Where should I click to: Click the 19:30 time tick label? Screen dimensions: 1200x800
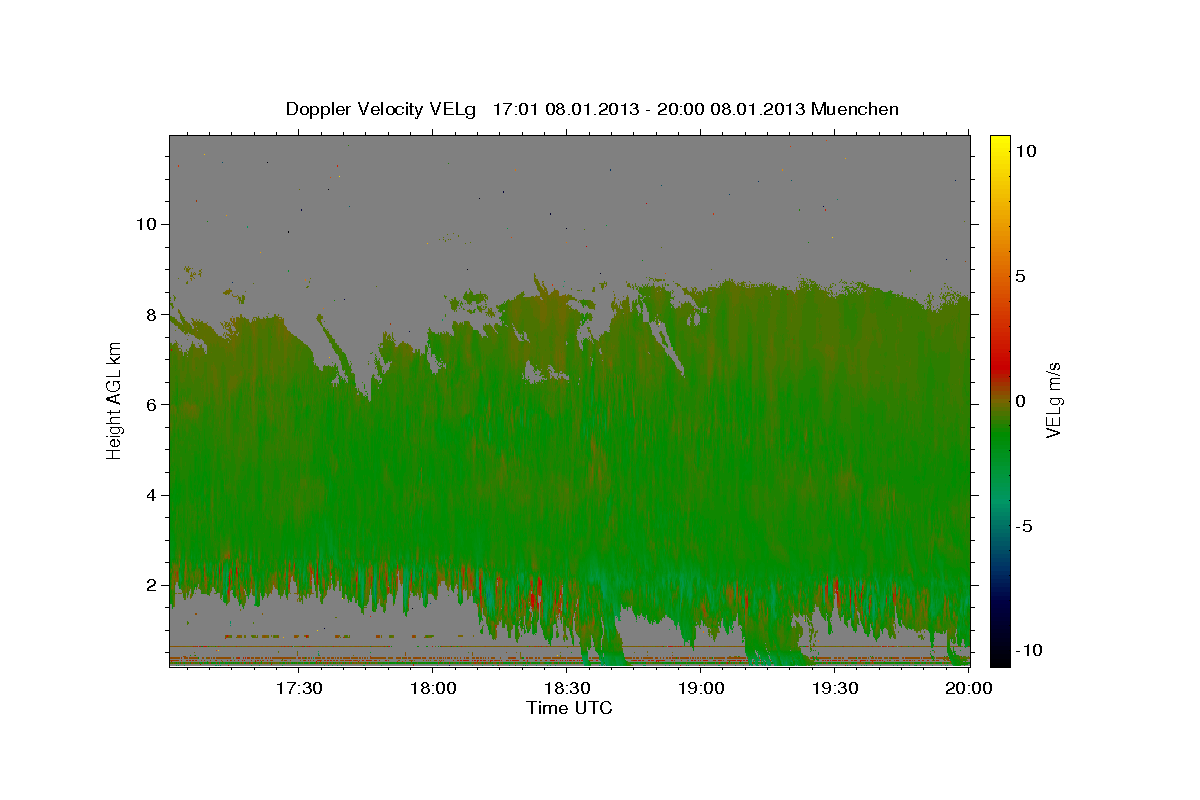[835, 688]
